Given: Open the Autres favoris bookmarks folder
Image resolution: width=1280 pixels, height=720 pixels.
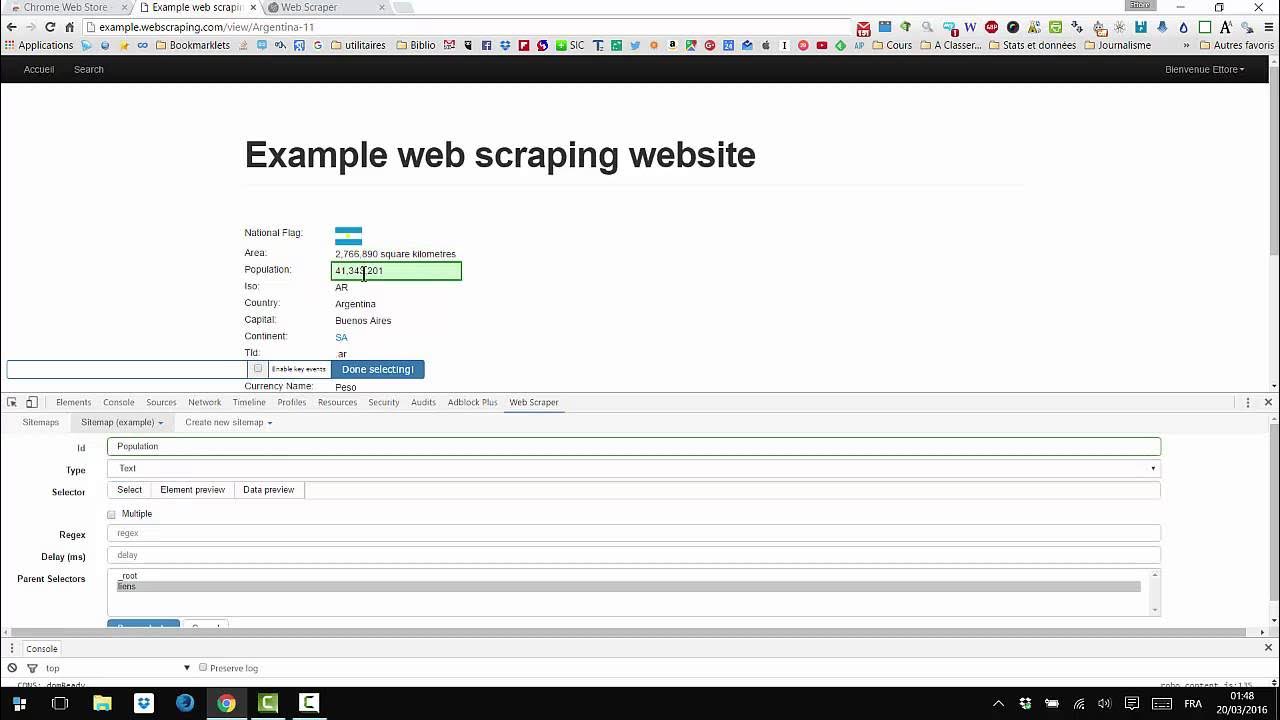Looking at the screenshot, I should click(x=1236, y=45).
